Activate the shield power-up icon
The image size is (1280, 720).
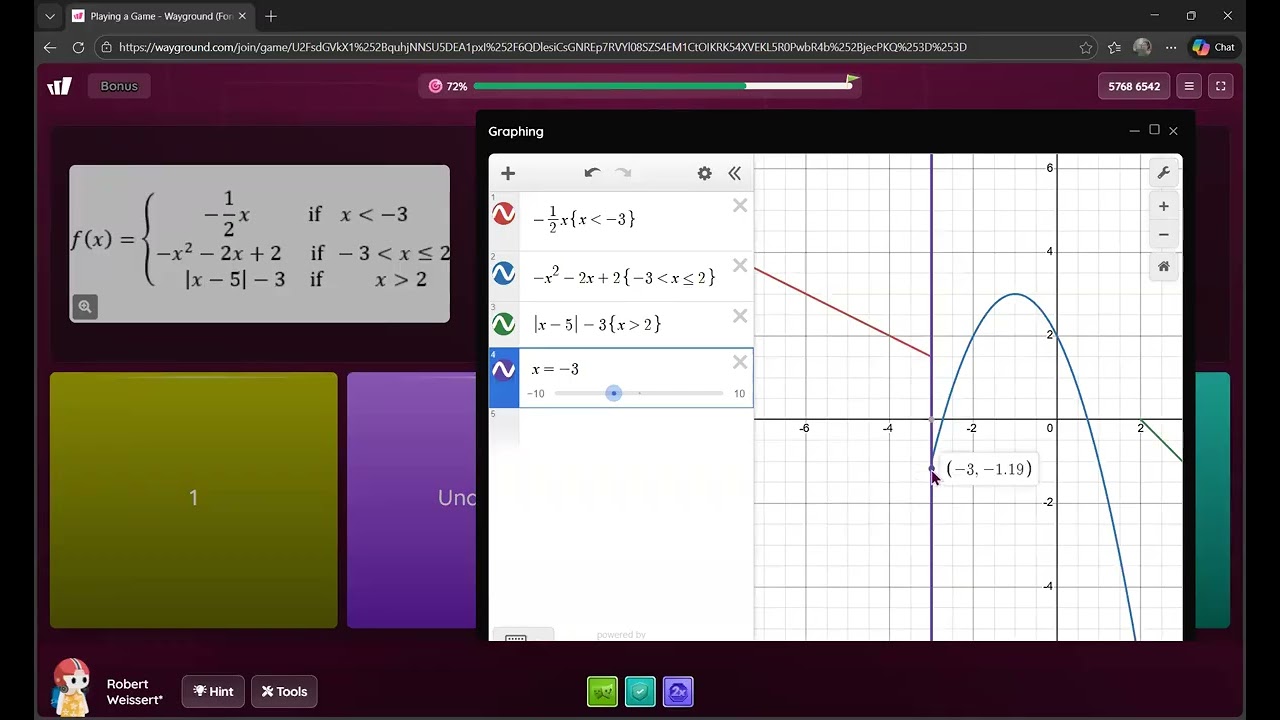click(x=640, y=691)
